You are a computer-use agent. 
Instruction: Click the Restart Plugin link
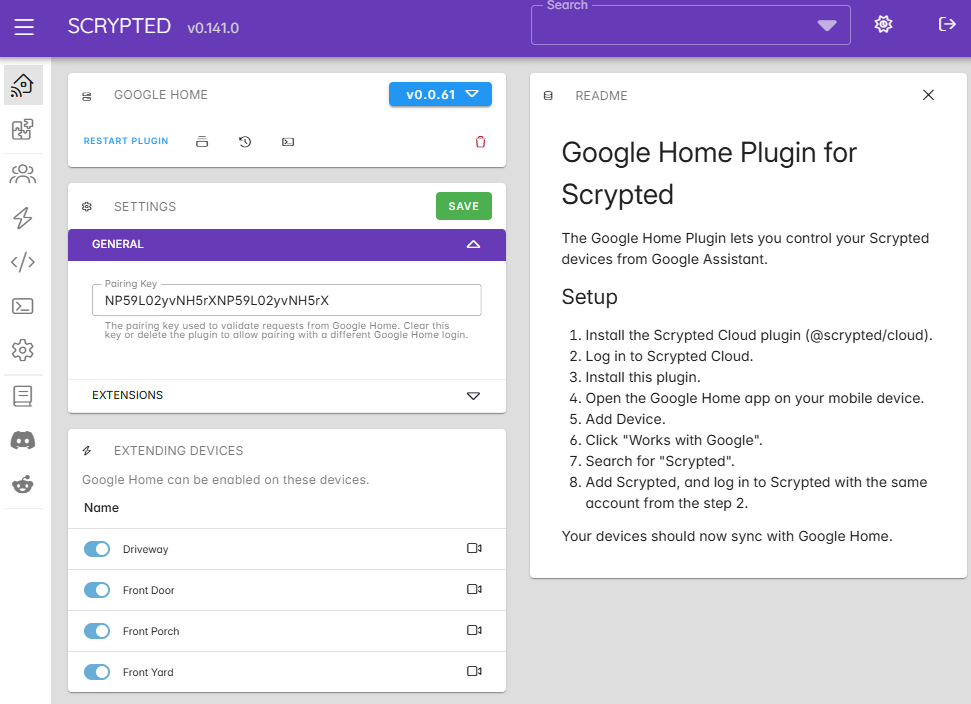[x=126, y=142]
